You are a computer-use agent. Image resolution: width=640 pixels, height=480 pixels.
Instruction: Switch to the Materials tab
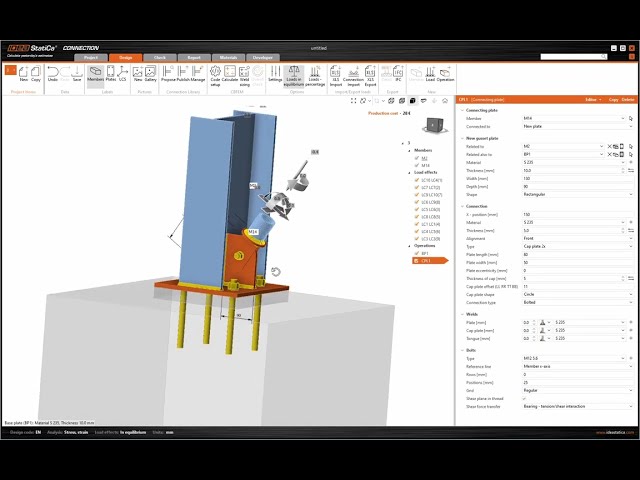[229, 58]
